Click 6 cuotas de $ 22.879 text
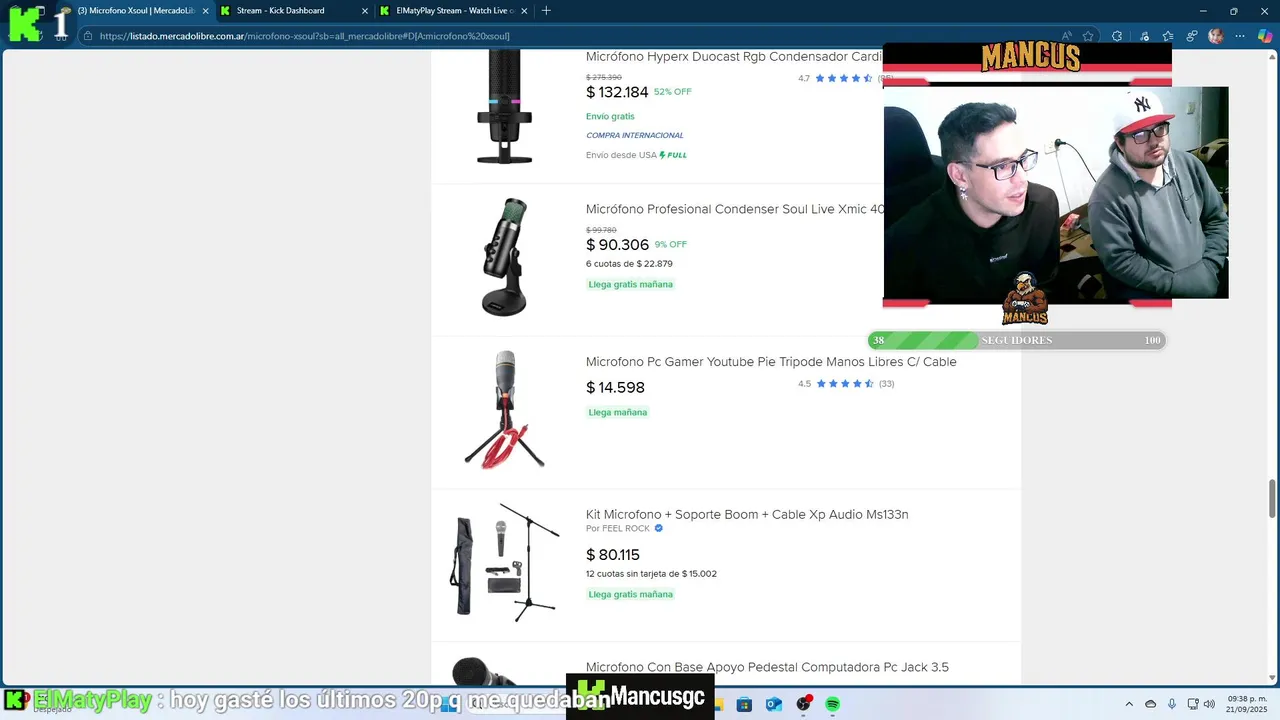Image resolution: width=1280 pixels, height=720 pixels. click(629, 264)
